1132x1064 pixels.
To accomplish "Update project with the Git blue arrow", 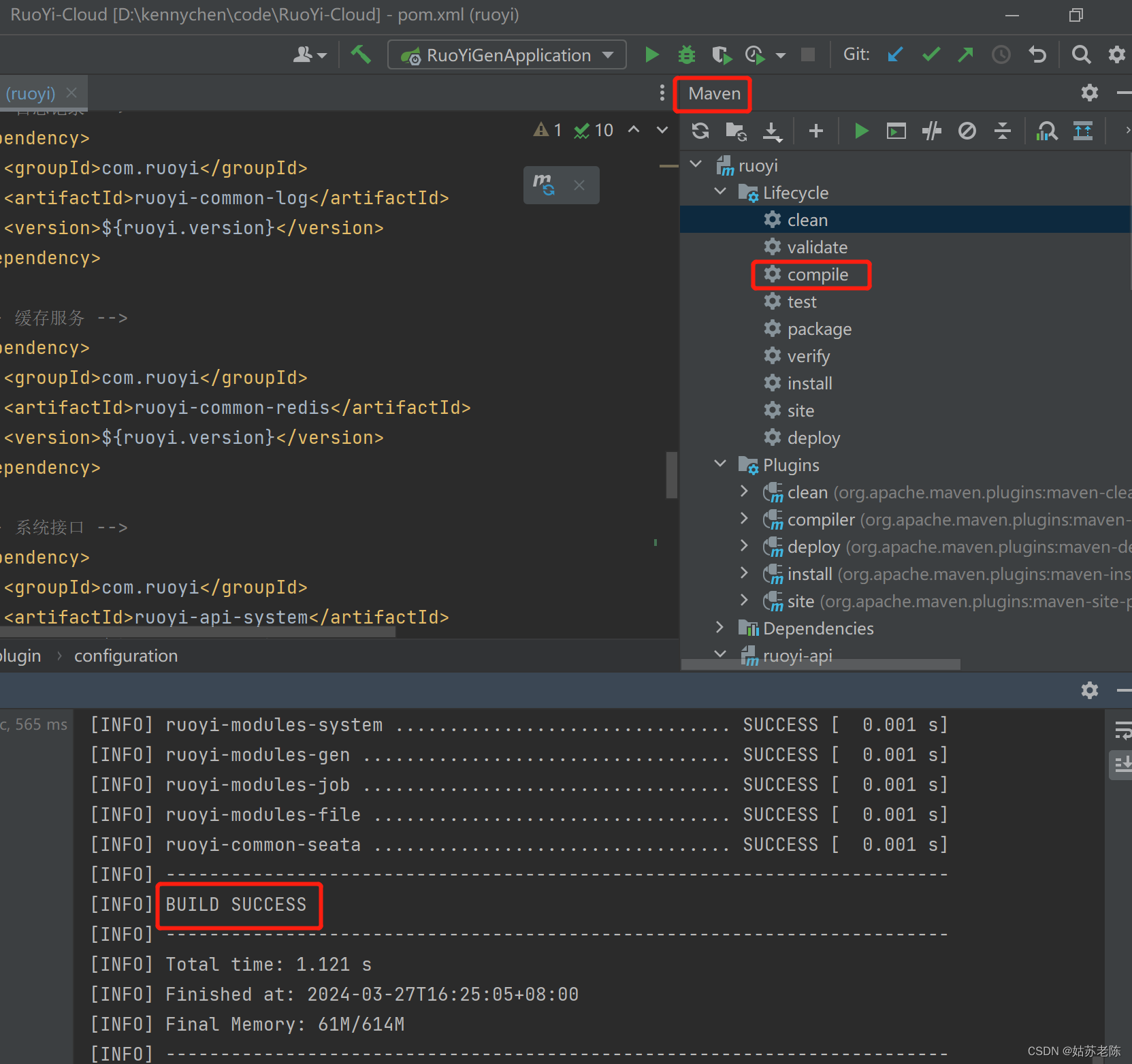I will [x=895, y=54].
